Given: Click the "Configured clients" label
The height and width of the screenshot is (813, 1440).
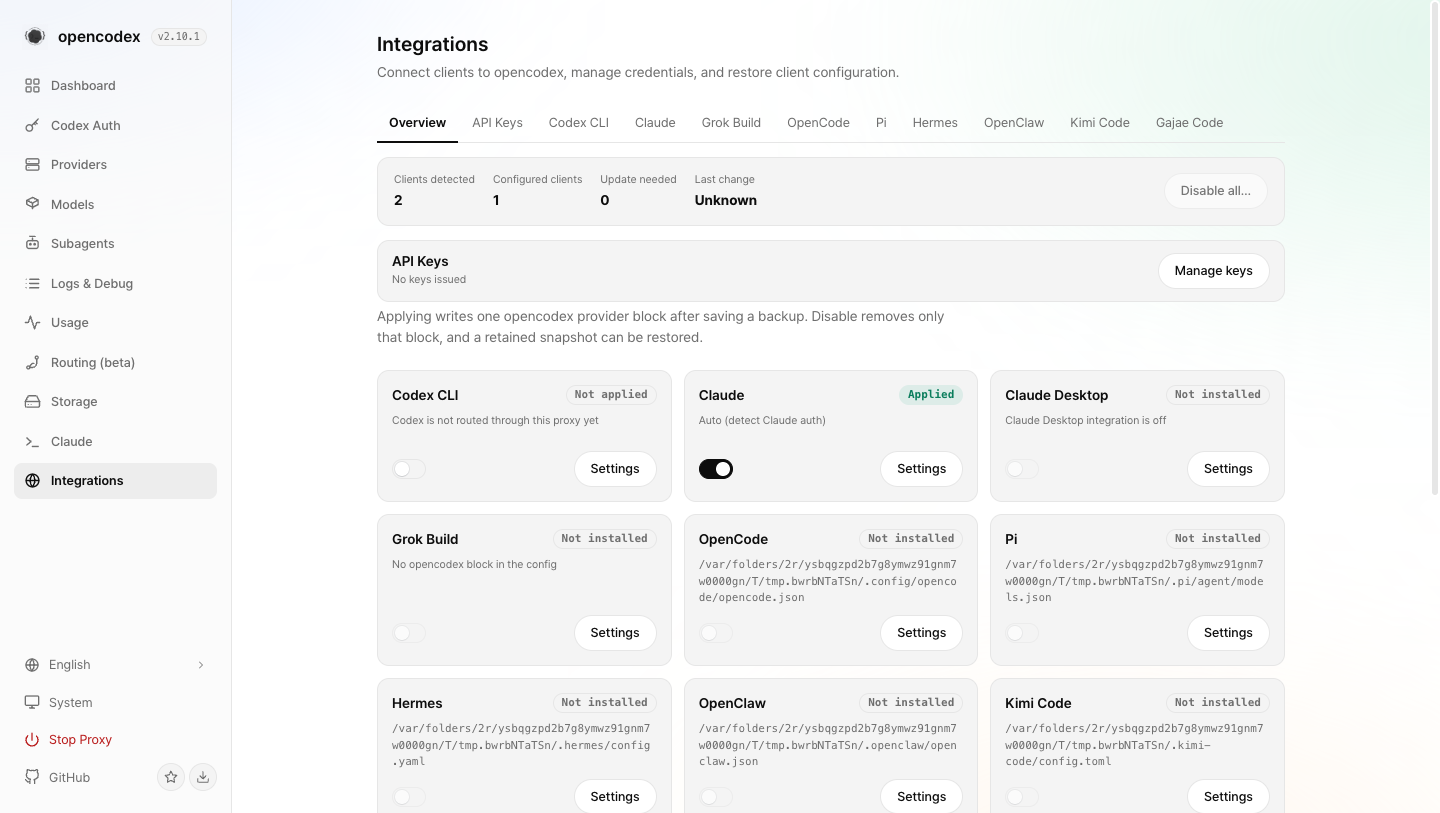Looking at the screenshot, I should click(537, 180).
